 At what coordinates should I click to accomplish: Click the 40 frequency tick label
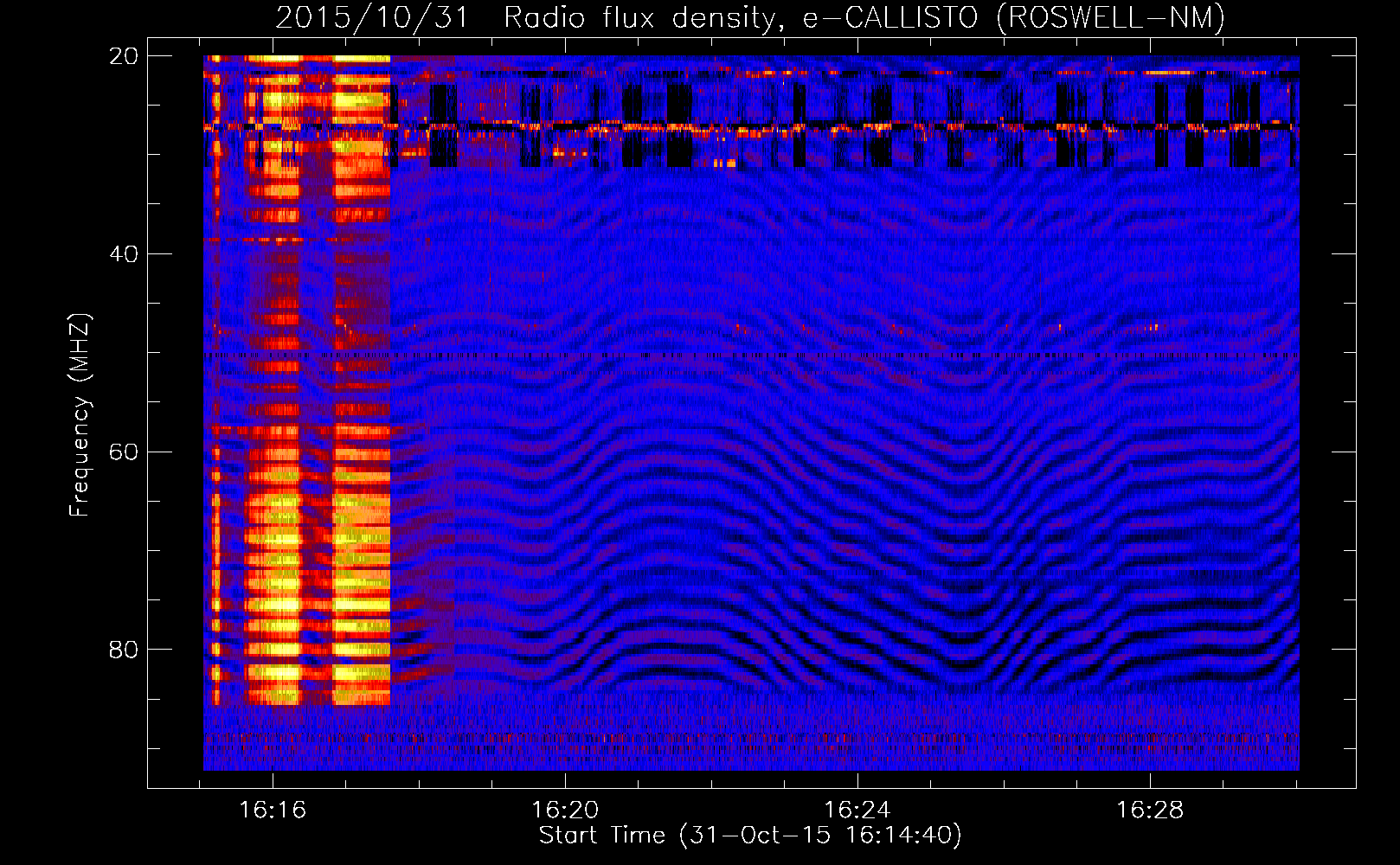point(124,254)
